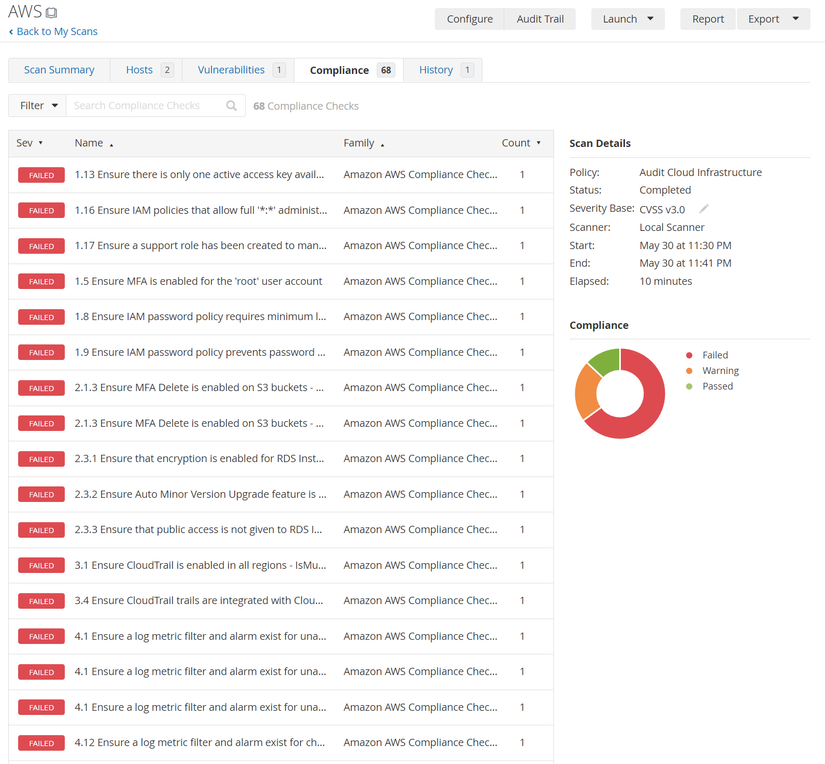Sort by the Family column header
This screenshot has height=764, width=825.
coord(364,143)
